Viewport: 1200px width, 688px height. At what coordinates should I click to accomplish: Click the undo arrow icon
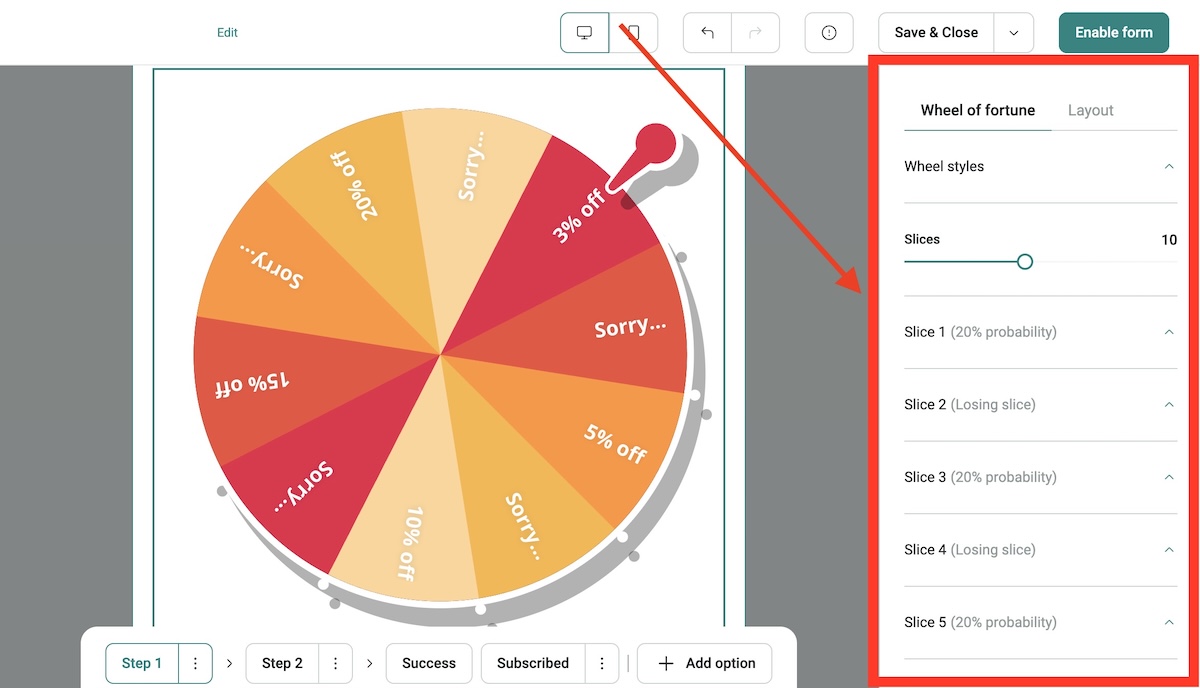coord(706,32)
